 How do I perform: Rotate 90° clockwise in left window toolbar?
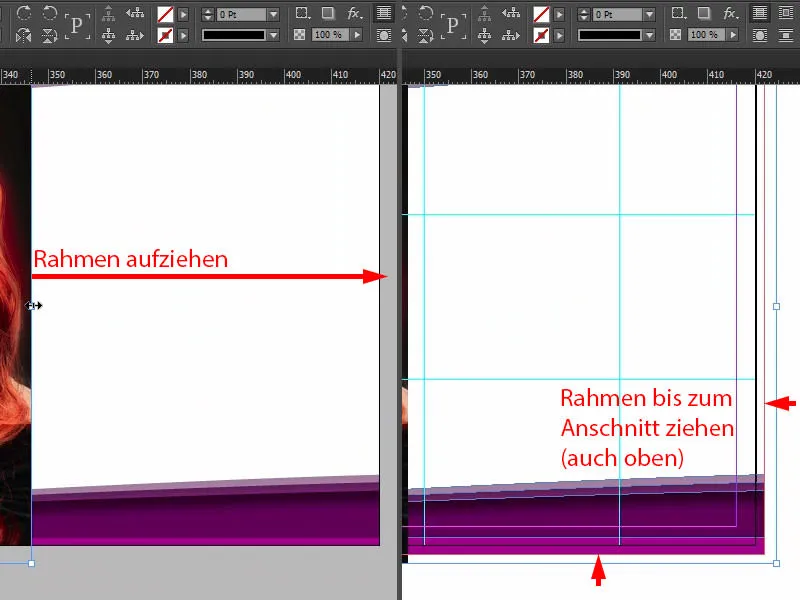coord(23,13)
